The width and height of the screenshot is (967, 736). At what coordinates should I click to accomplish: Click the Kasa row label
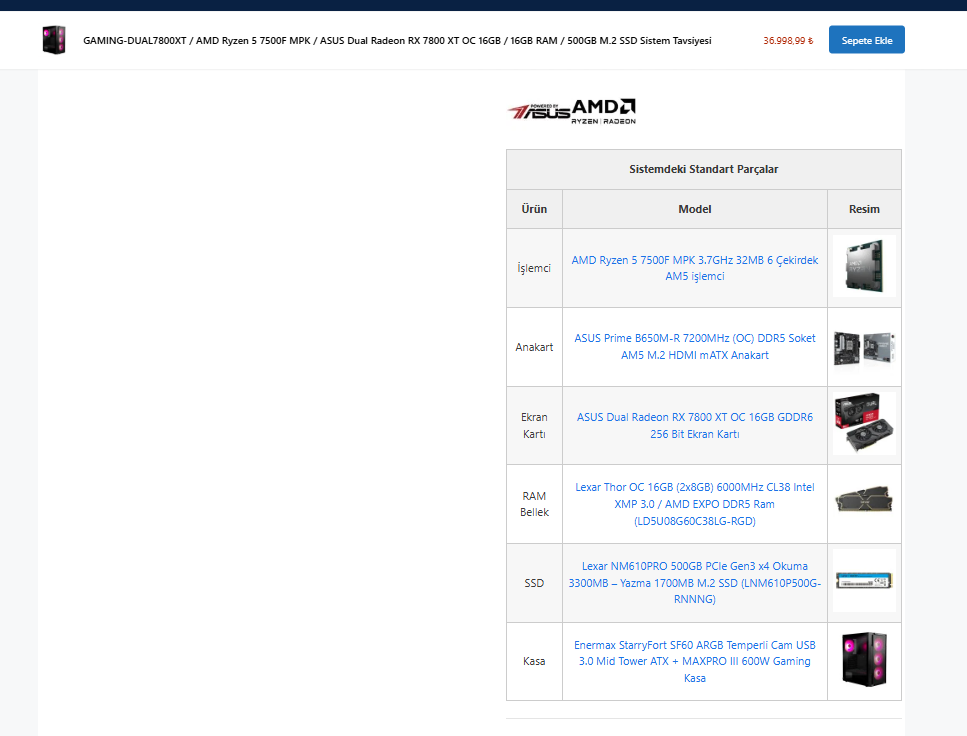(x=534, y=661)
